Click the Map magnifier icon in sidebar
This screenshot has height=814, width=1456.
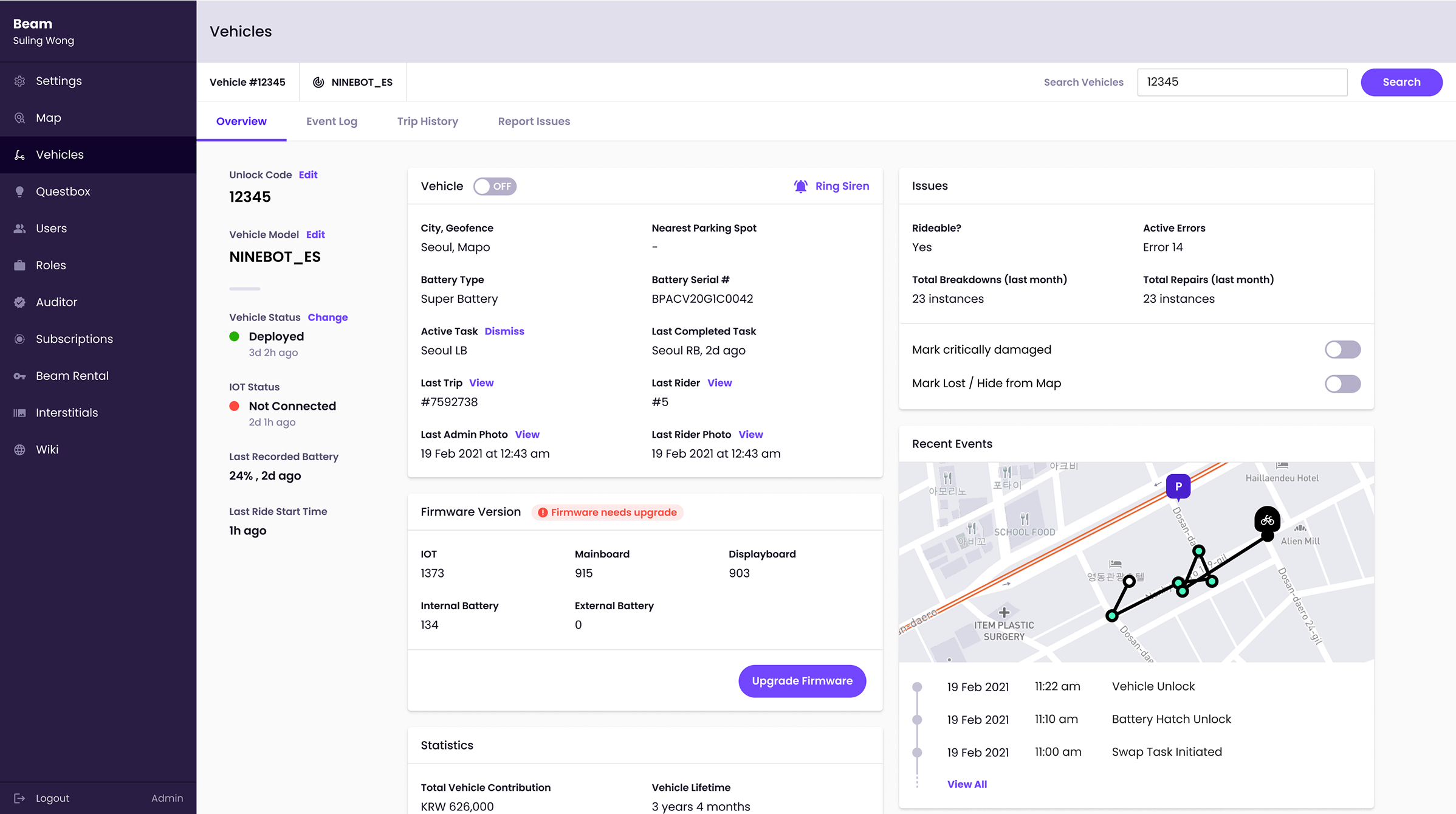(19, 118)
